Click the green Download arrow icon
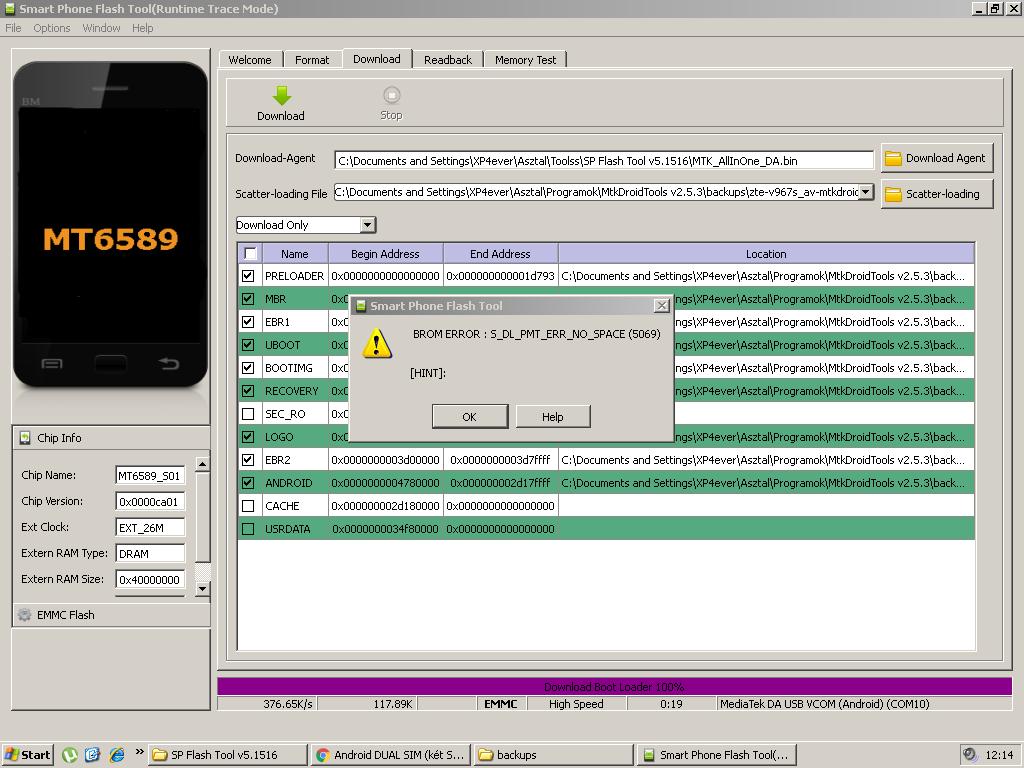Image resolution: width=1024 pixels, height=768 pixels. pyautogui.click(x=281, y=95)
